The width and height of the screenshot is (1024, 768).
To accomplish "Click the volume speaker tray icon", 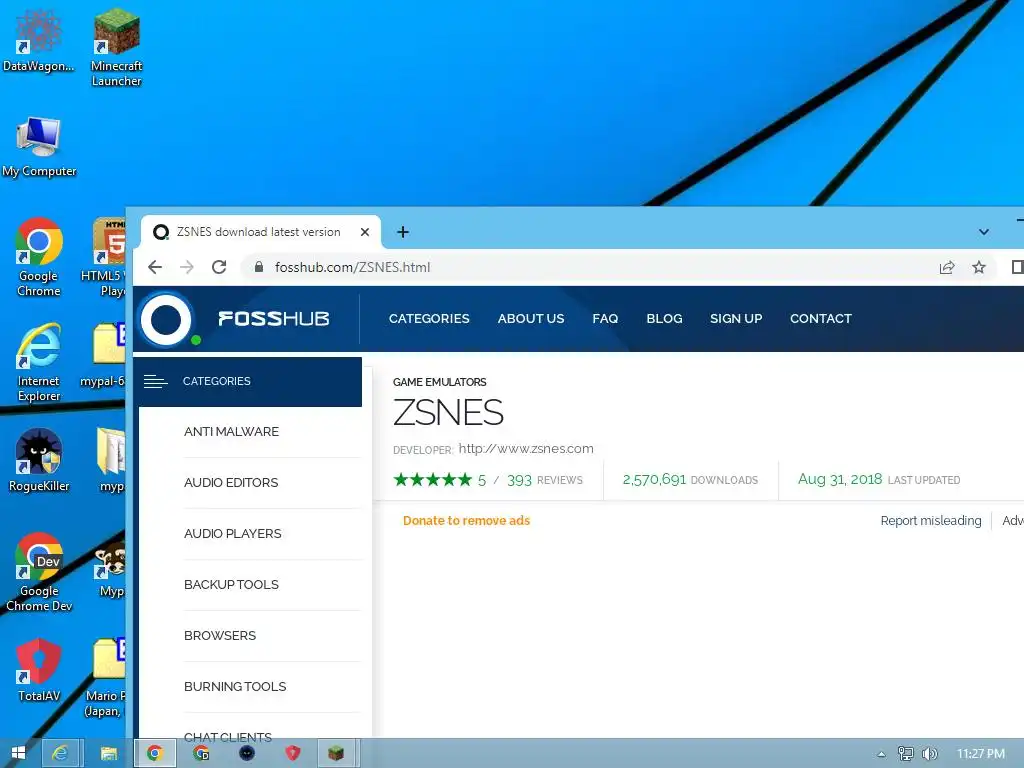I will pos(929,754).
